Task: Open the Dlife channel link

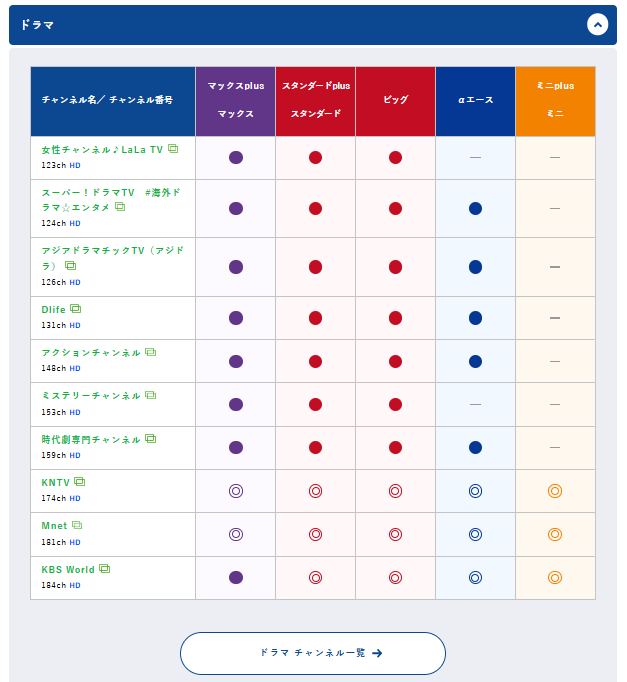Action: pyautogui.click(x=53, y=310)
